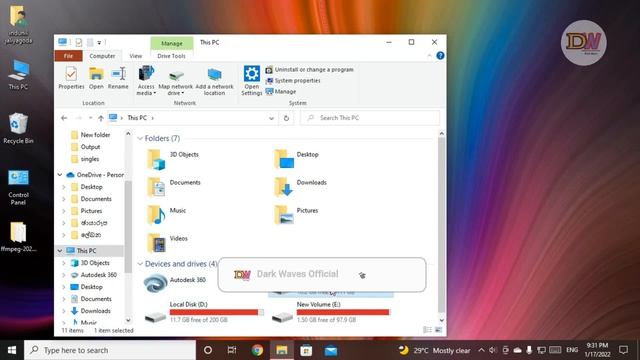This screenshot has width=640, height=360.
Task: Select the Documents folder icon
Action: pyautogui.click(x=156, y=187)
